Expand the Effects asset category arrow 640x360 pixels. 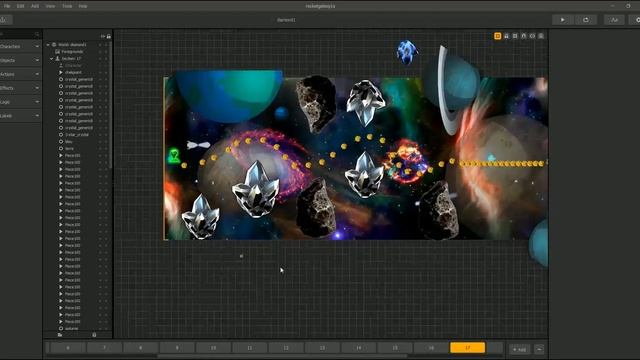[x=37, y=88]
